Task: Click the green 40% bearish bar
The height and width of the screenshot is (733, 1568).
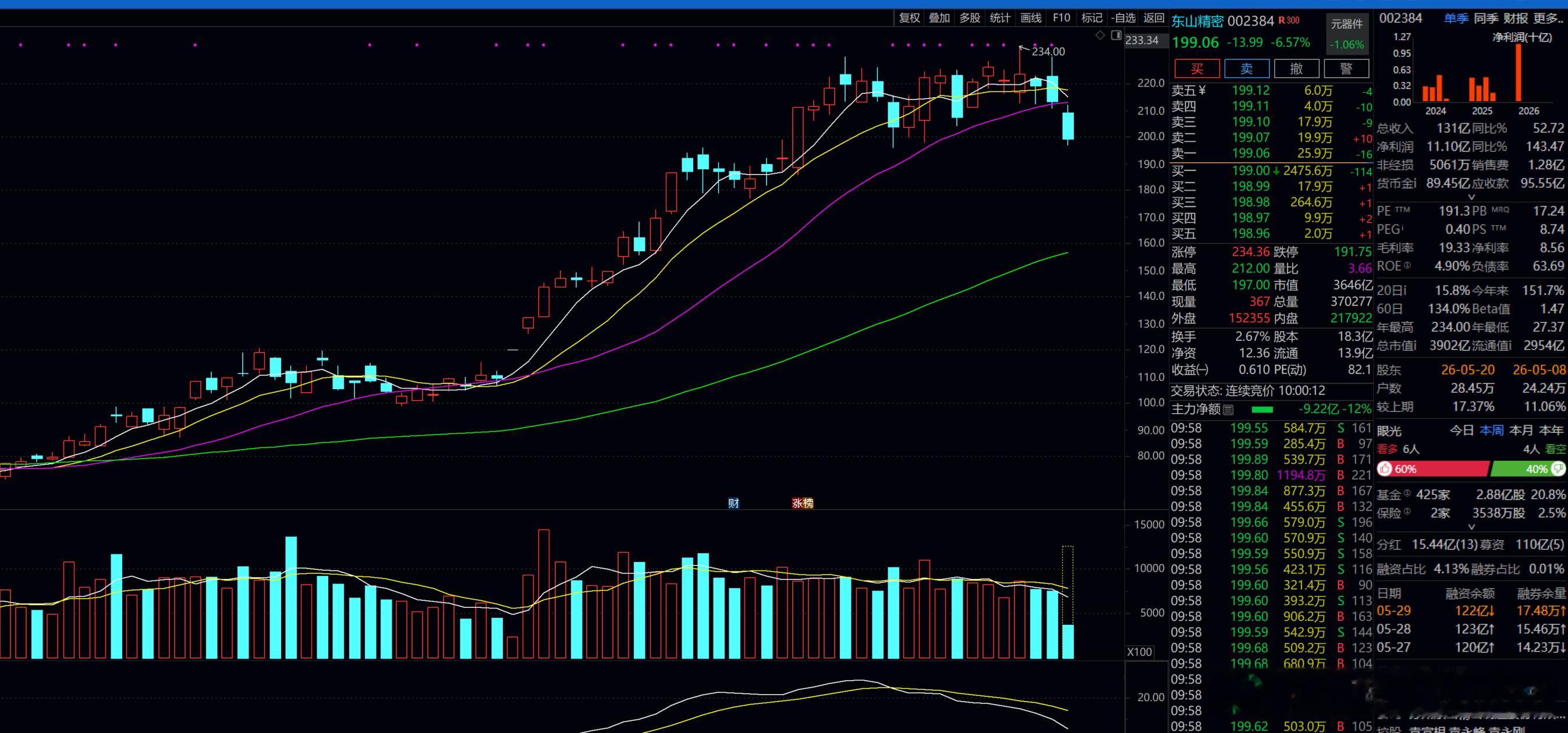Action: [x=1527, y=468]
